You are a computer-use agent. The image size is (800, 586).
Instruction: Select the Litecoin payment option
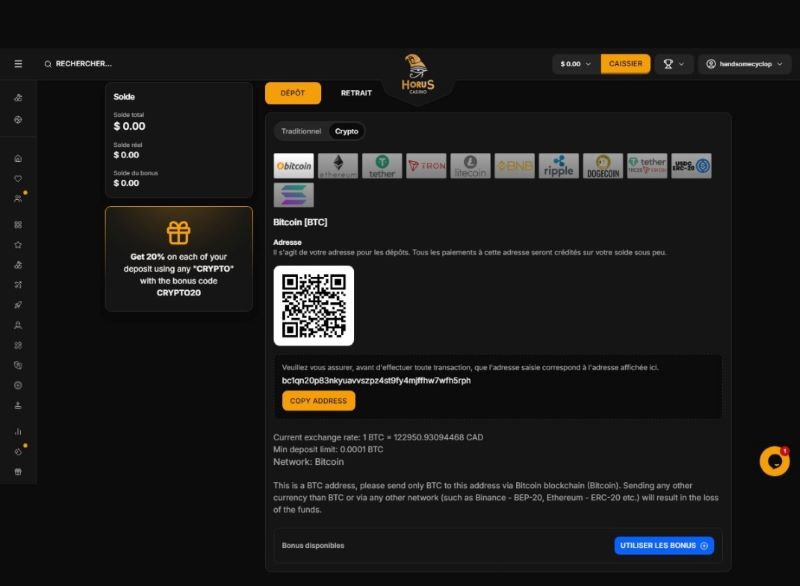tap(470, 166)
